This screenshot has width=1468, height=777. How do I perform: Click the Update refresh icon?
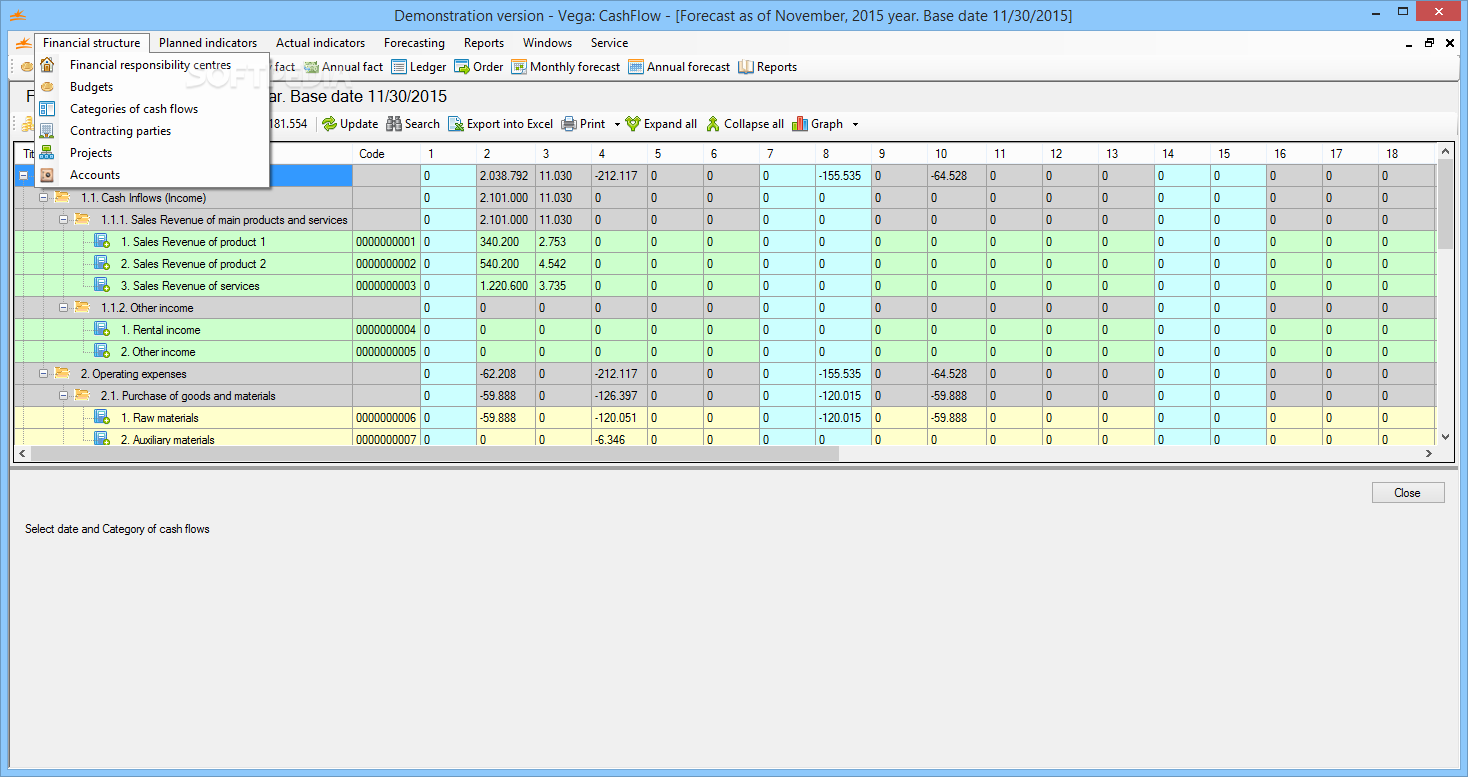click(329, 124)
